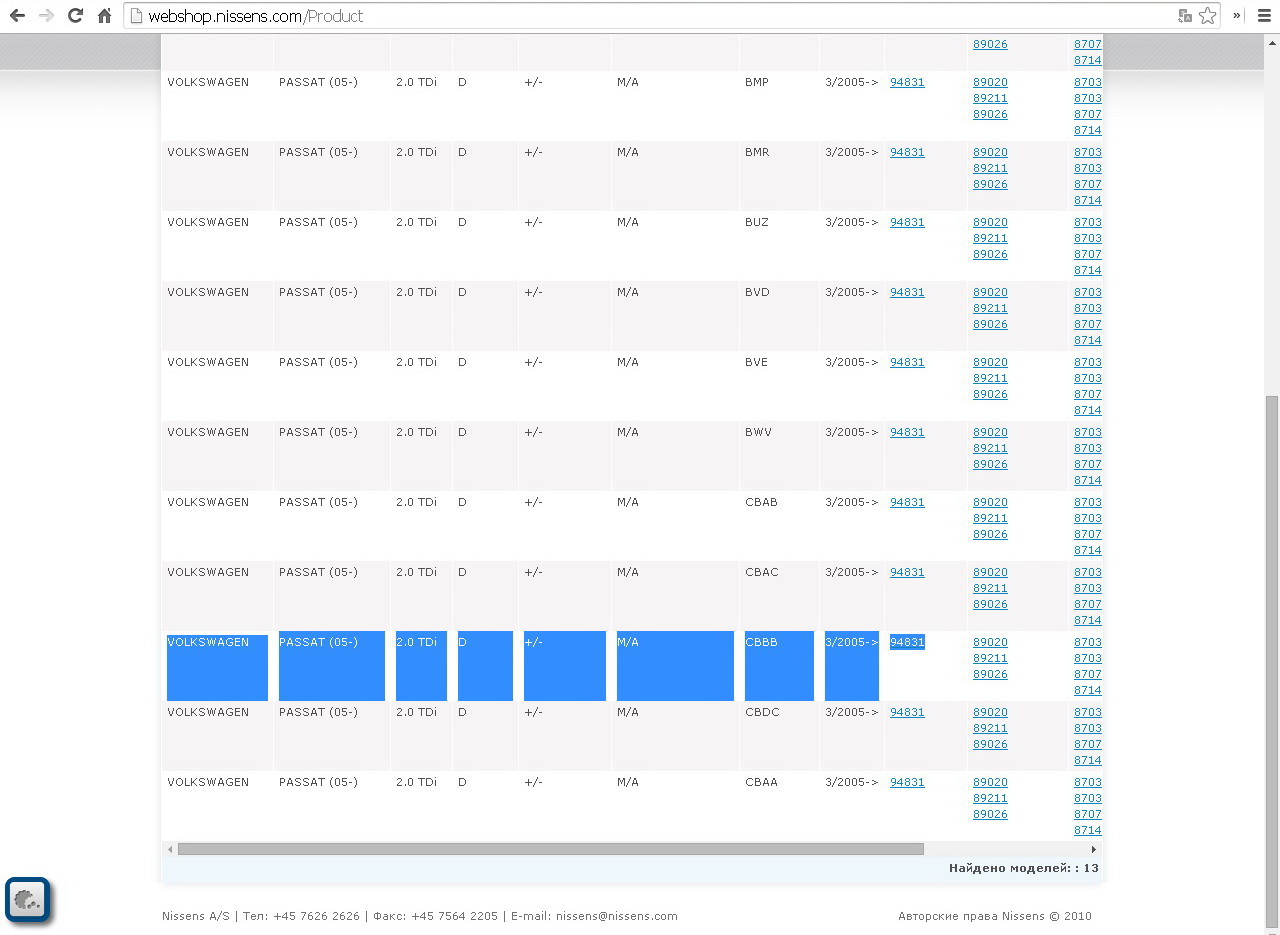Select engine code BWV cell
1280x935 pixels.
(x=758, y=432)
